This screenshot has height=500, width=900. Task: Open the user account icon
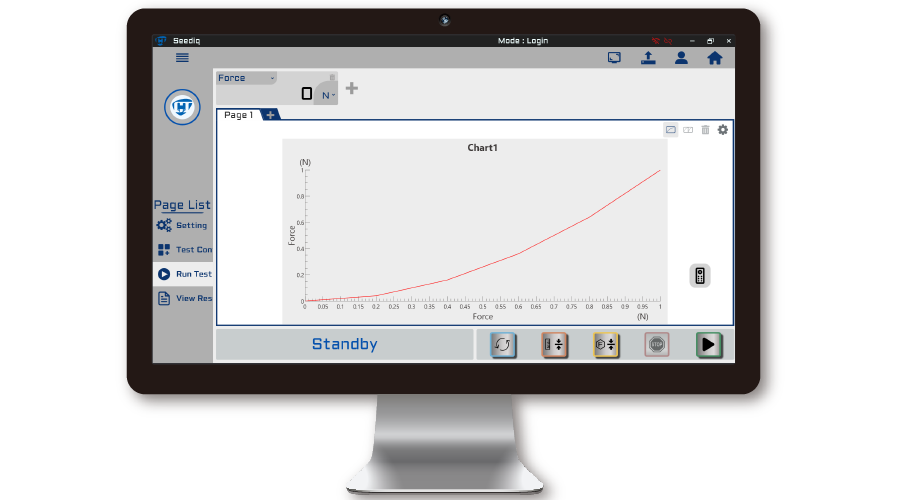coord(681,58)
